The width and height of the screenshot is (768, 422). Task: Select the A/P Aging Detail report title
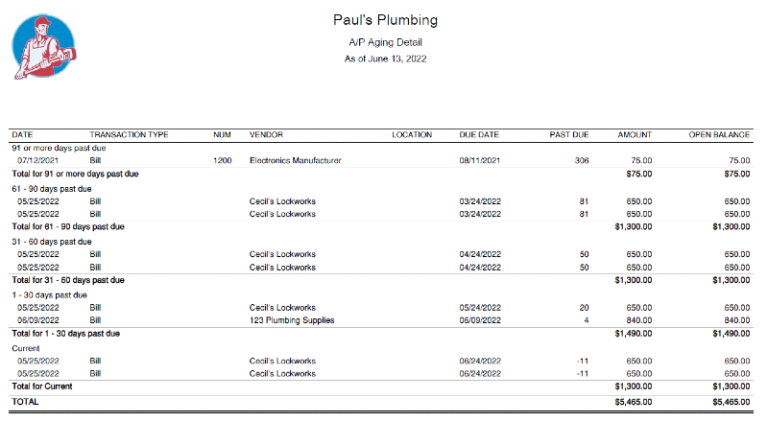coord(384,43)
